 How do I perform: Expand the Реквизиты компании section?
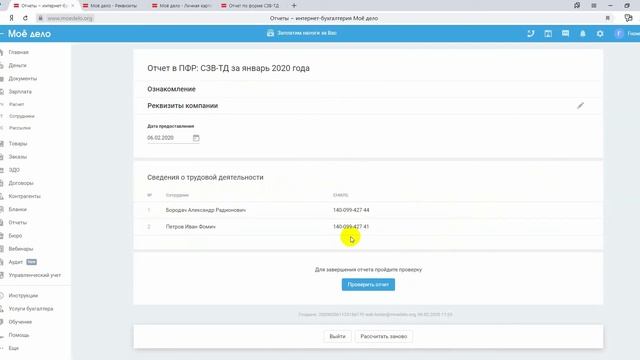182,106
